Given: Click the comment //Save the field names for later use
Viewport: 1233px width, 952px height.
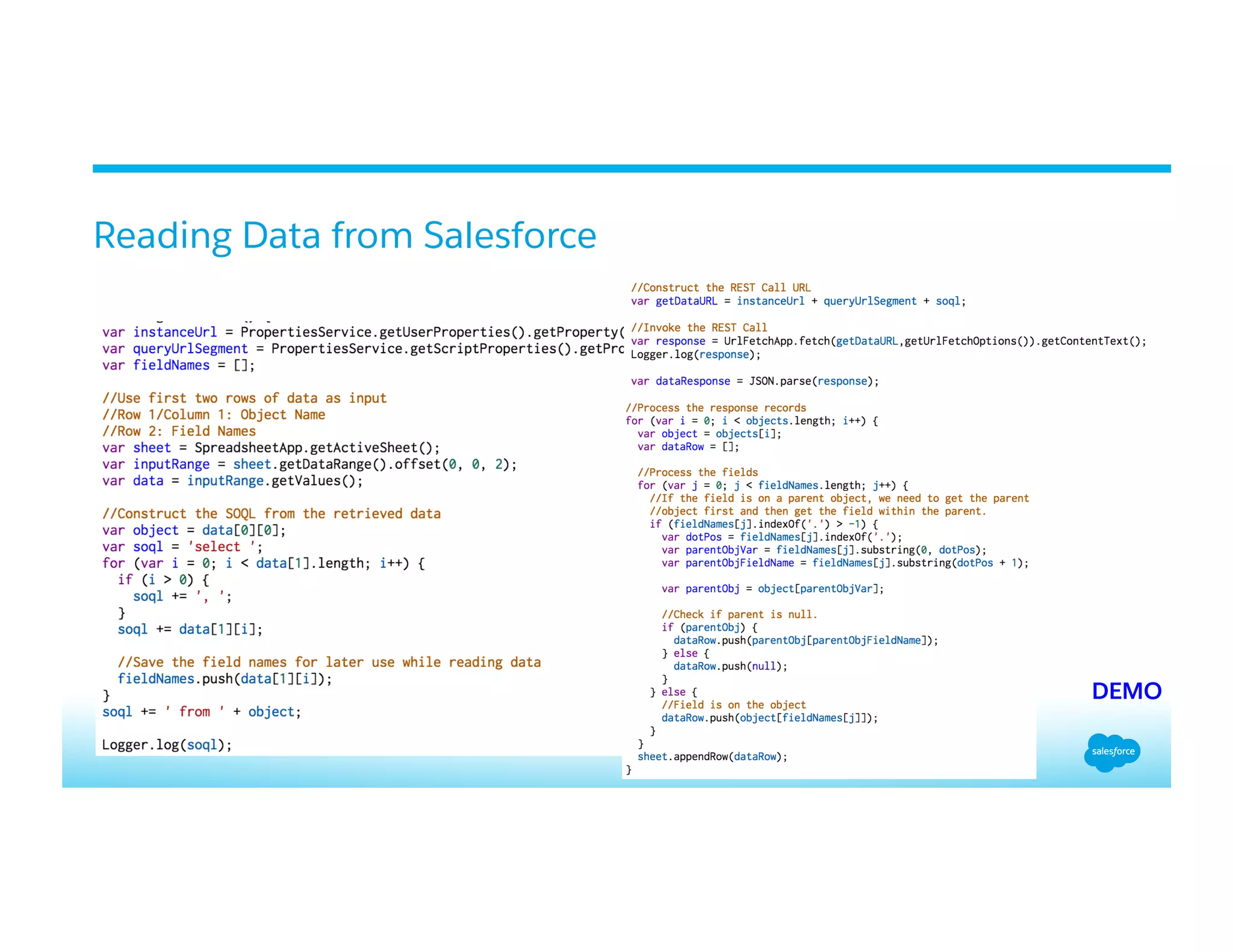Looking at the screenshot, I should (329, 663).
